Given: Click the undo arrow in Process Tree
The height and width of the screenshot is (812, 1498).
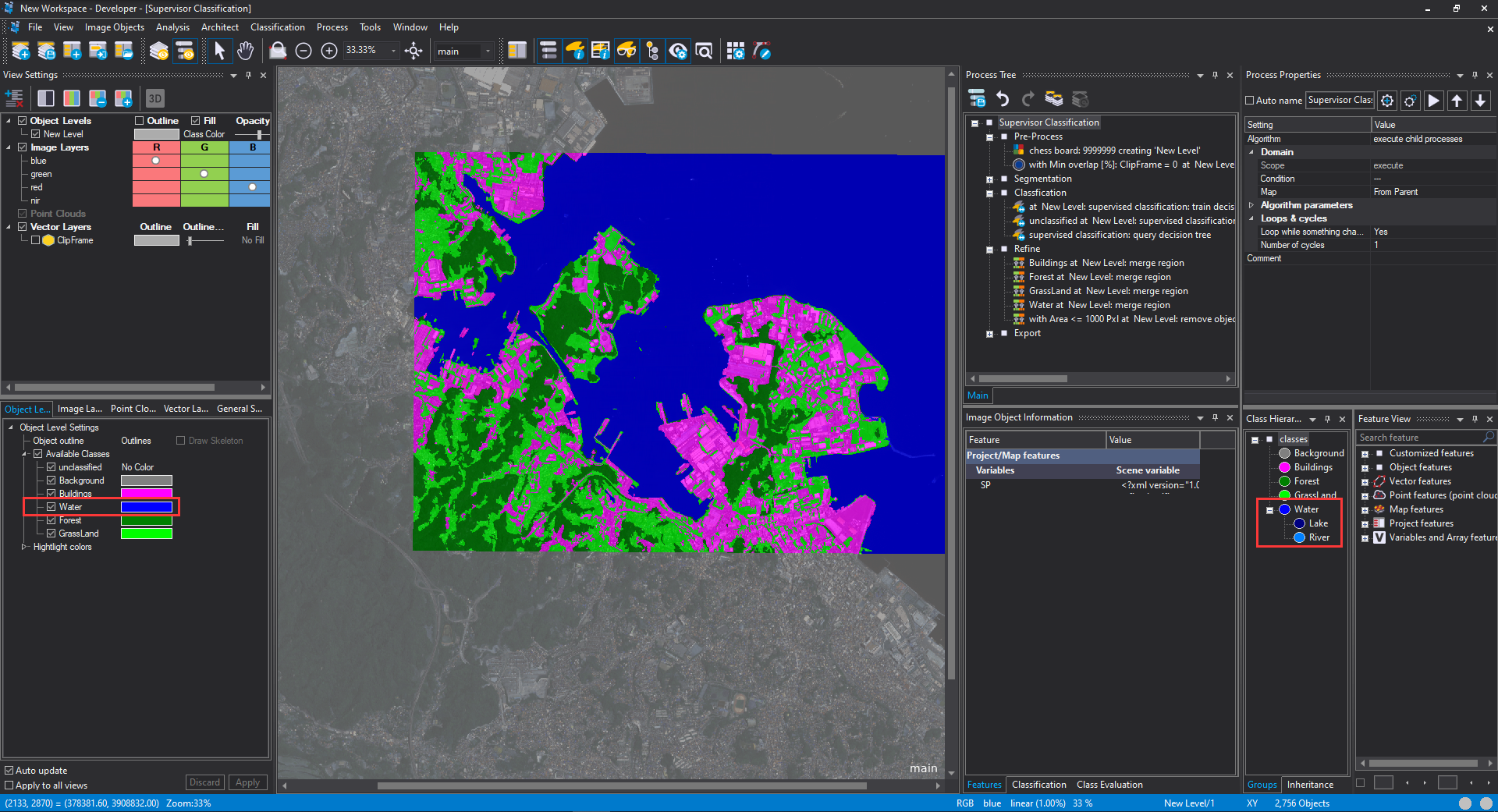Looking at the screenshot, I should point(1003,99).
